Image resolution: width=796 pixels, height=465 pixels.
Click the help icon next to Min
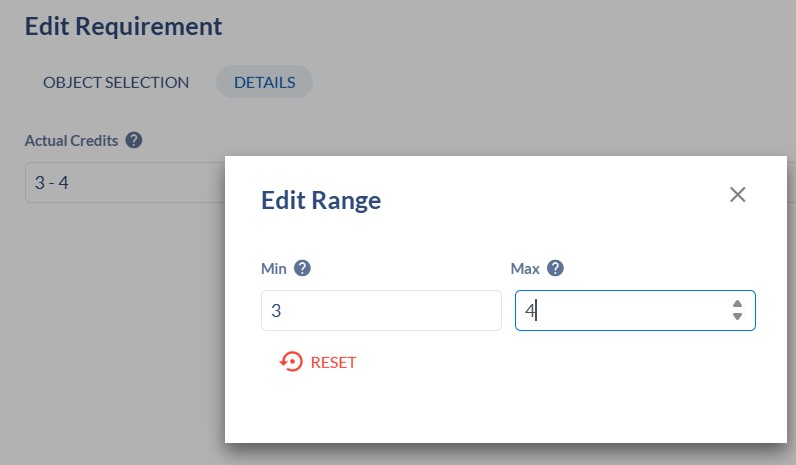(302, 268)
